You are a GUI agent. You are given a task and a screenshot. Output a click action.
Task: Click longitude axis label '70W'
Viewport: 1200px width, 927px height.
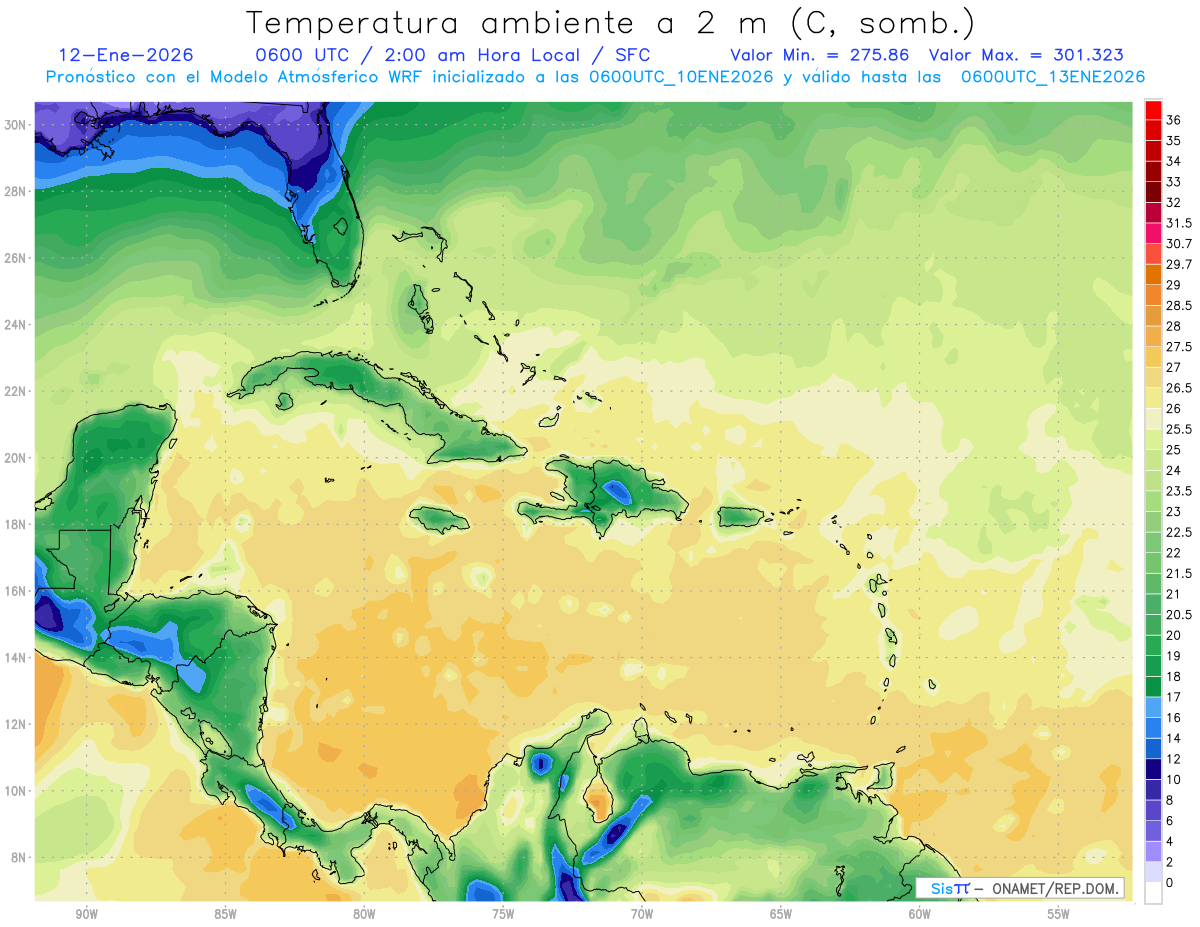642,914
